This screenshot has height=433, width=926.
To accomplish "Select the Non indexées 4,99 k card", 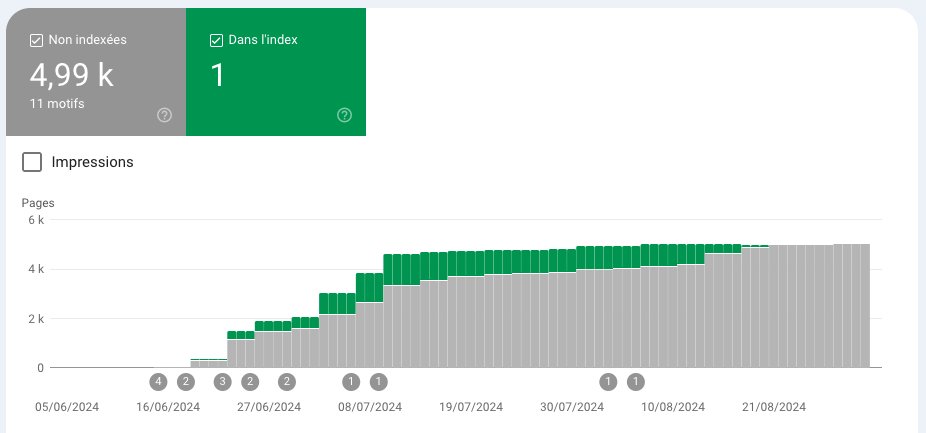I will point(96,72).
